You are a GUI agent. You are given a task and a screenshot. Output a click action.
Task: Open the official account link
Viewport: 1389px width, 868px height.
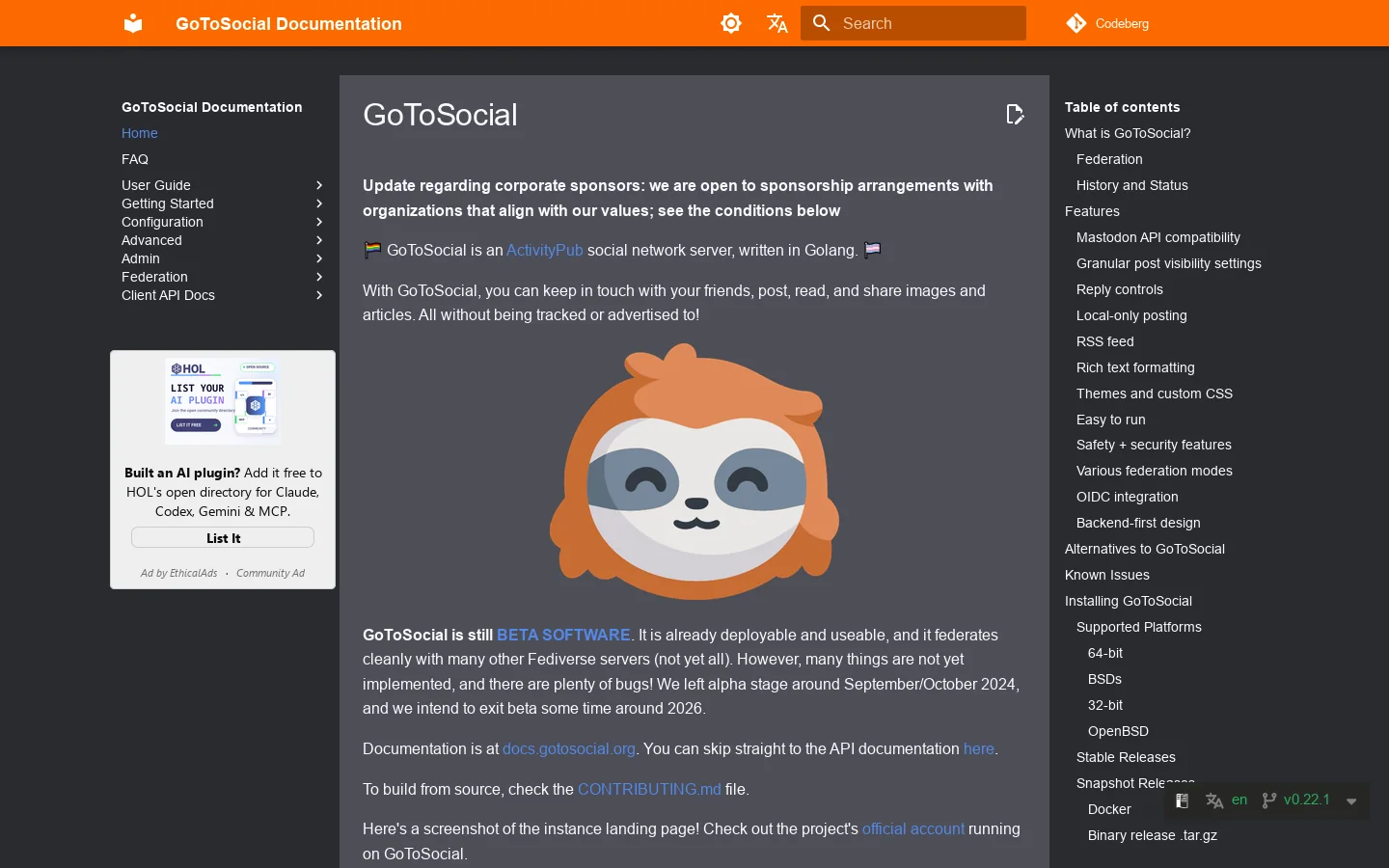[912, 828]
